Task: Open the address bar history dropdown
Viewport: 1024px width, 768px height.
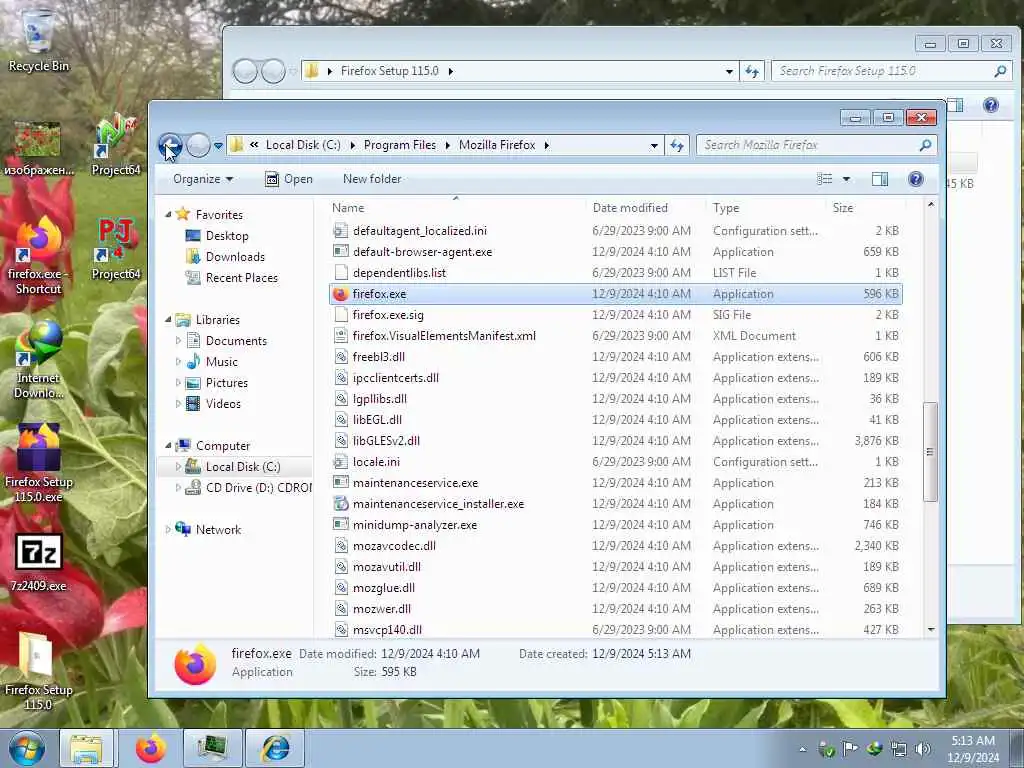Action: point(654,146)
